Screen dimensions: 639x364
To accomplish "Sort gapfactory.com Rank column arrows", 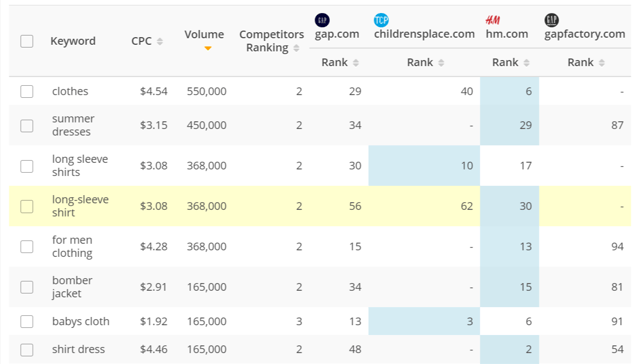I will [x=602, y=63].
